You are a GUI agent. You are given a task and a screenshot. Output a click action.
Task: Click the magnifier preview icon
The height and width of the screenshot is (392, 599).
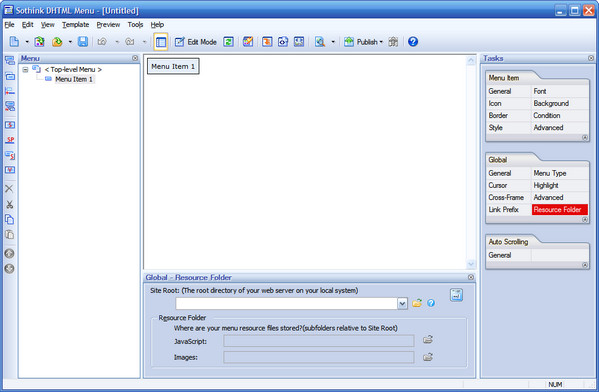320,42
